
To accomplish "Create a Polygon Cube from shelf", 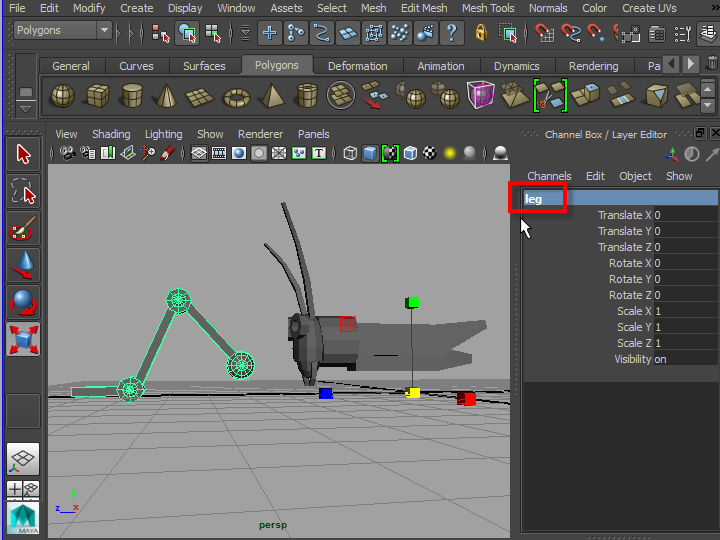I will pyautogui.click(x=98, y=96).
